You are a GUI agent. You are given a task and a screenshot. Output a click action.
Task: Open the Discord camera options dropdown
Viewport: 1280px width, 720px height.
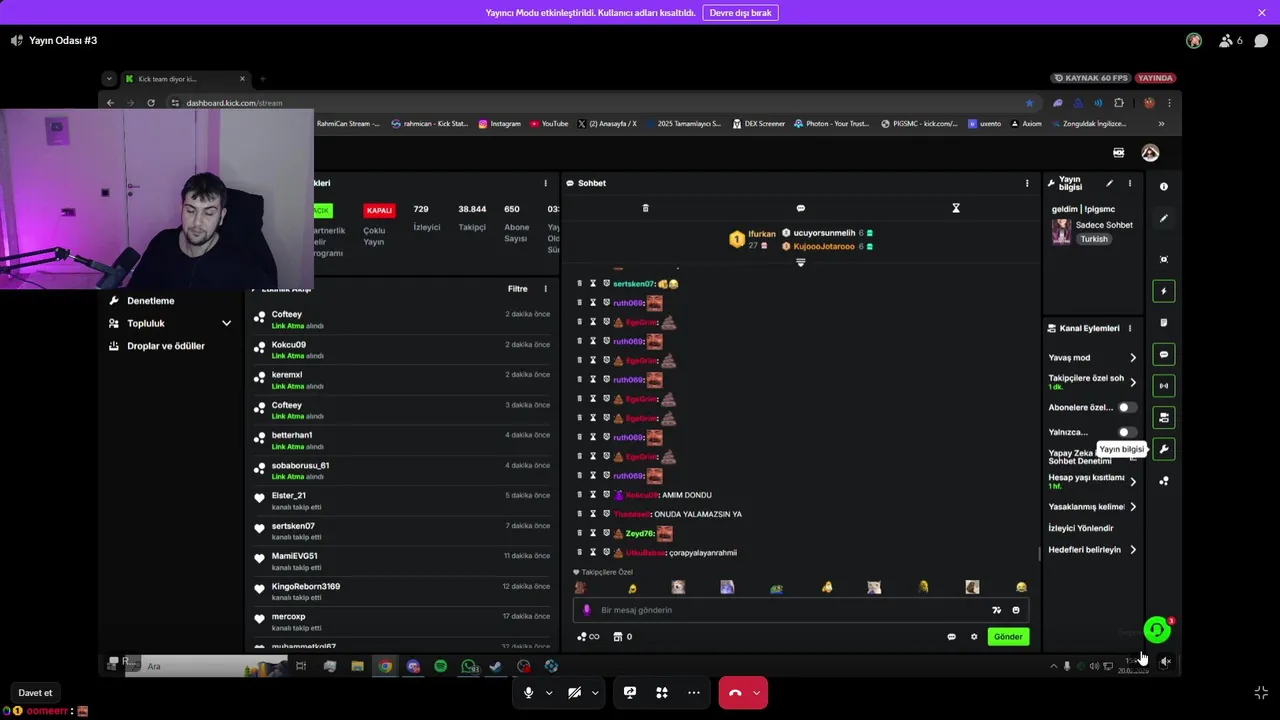[595, 693]
